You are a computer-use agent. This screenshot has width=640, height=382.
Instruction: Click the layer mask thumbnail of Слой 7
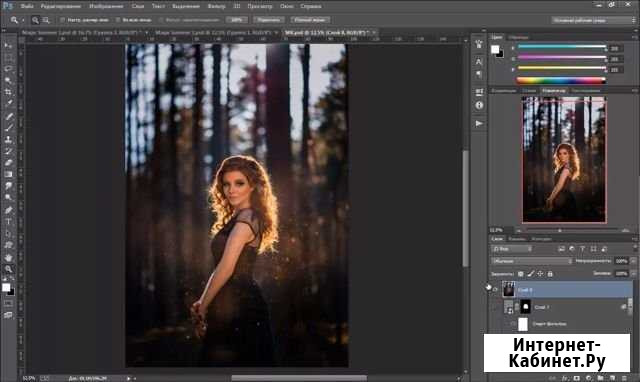coord(526,307)
